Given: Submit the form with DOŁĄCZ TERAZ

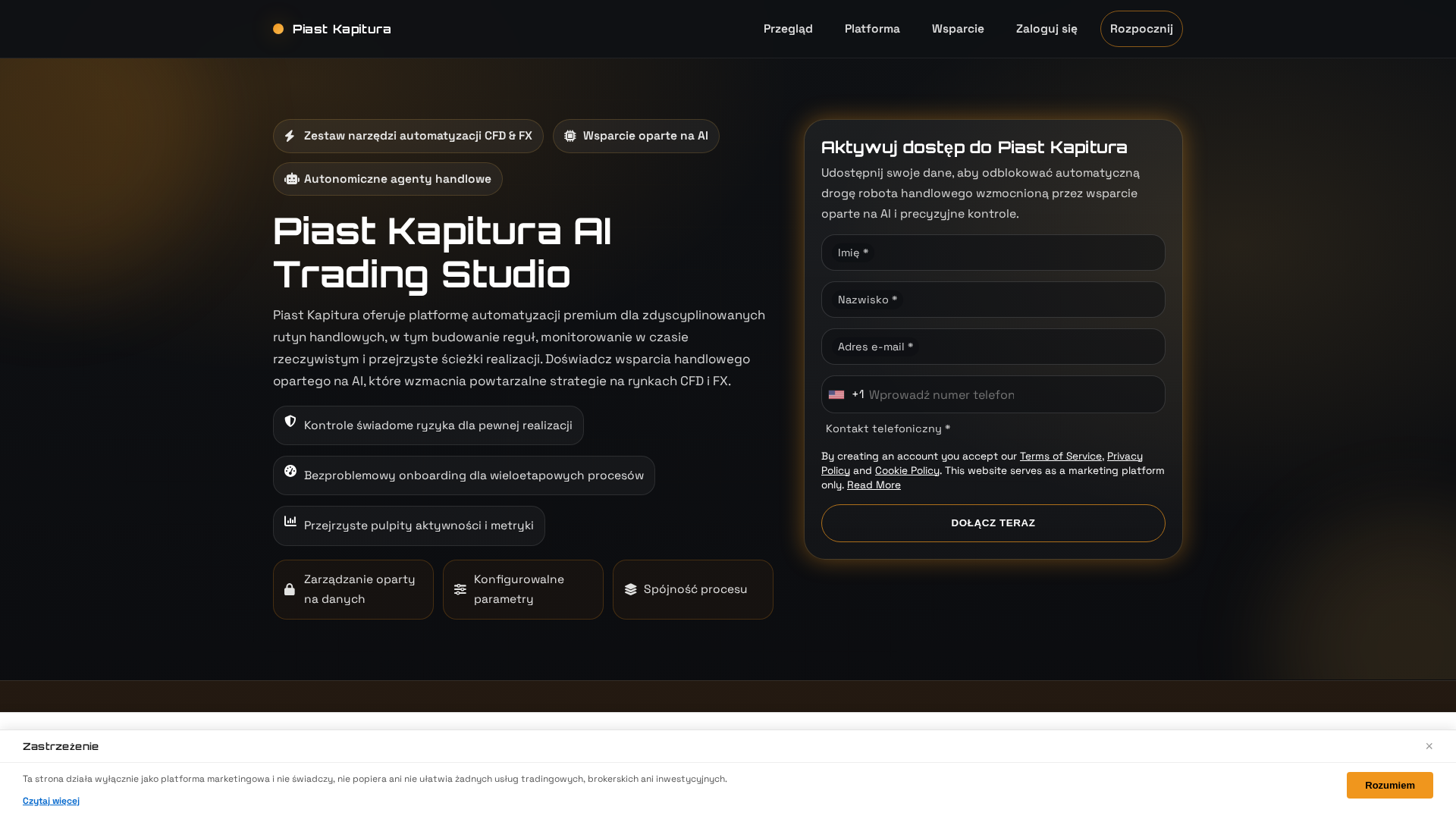Looking at the screenshot, I should pos(993,523).
